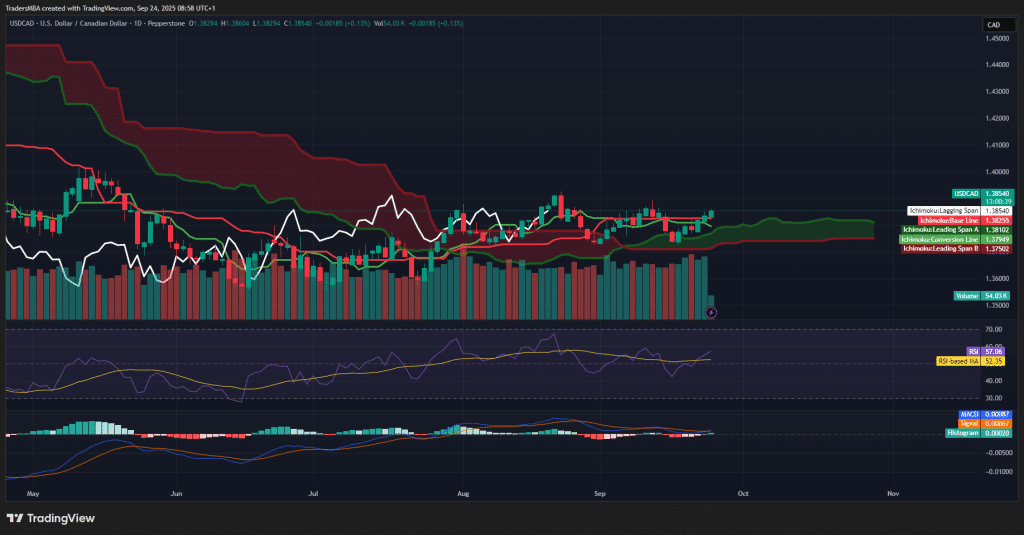Viewport: 1024px width, 535px height.
Task: Click the USDCAD price label on axis
Action: [x=964, y=193]
